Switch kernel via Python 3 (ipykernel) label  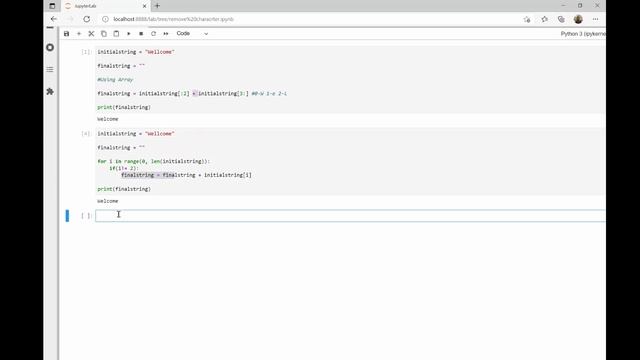(583, 34)
